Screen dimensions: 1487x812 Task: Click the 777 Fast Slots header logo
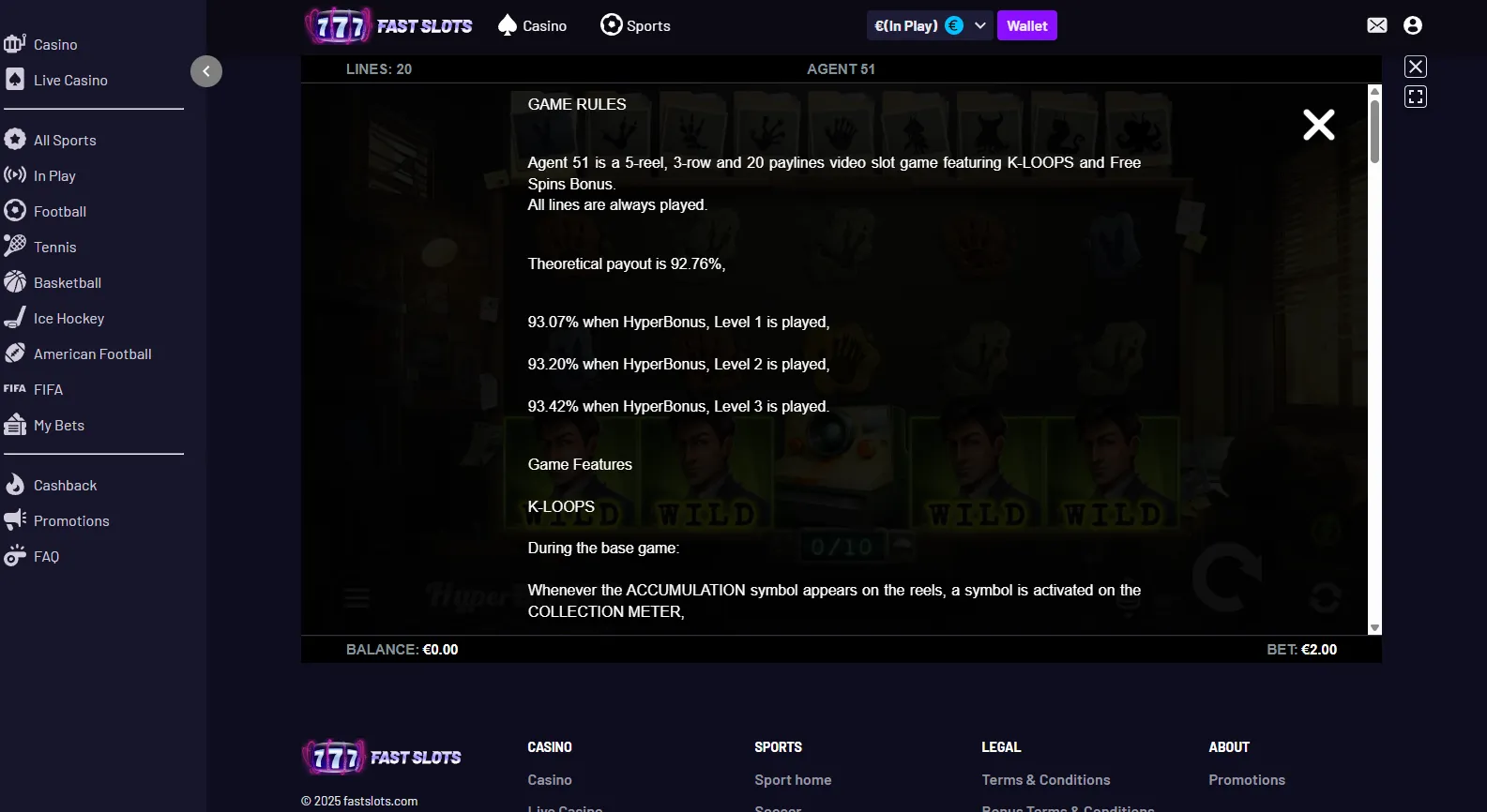388,26
